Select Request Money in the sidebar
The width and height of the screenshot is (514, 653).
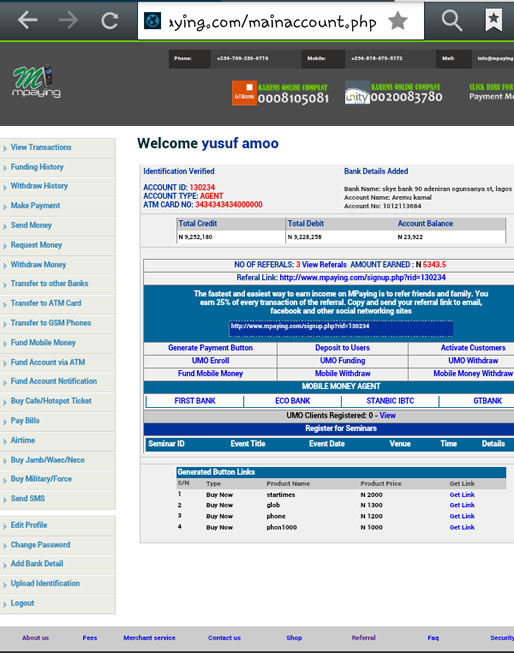pyautogui.click(x=36, y=245)
